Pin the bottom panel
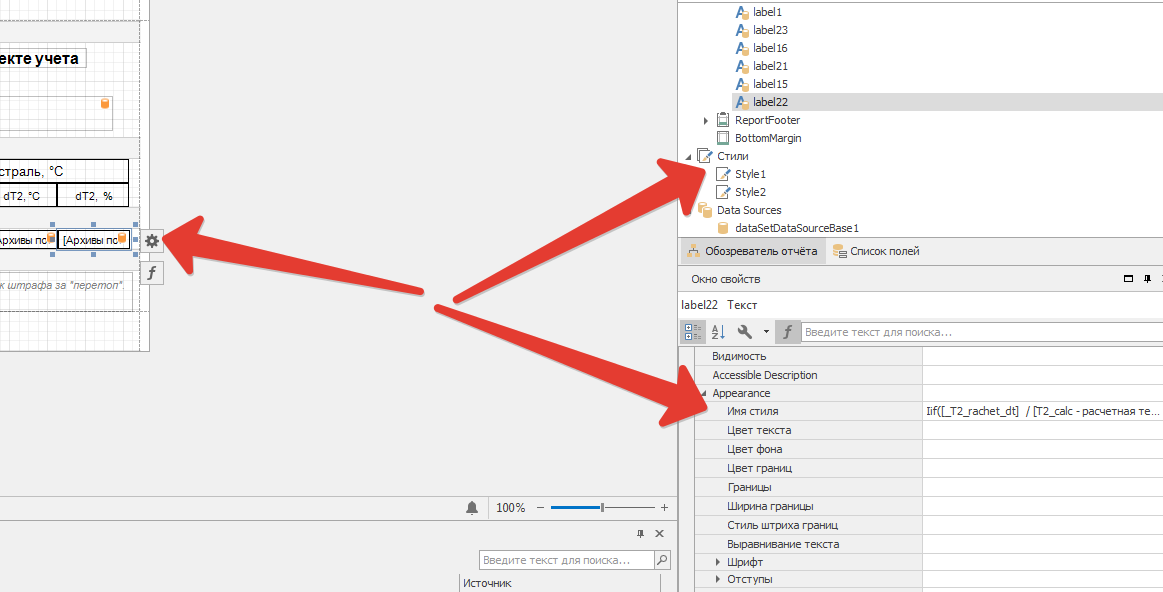 pyautogui.click(x=641, y=535)
